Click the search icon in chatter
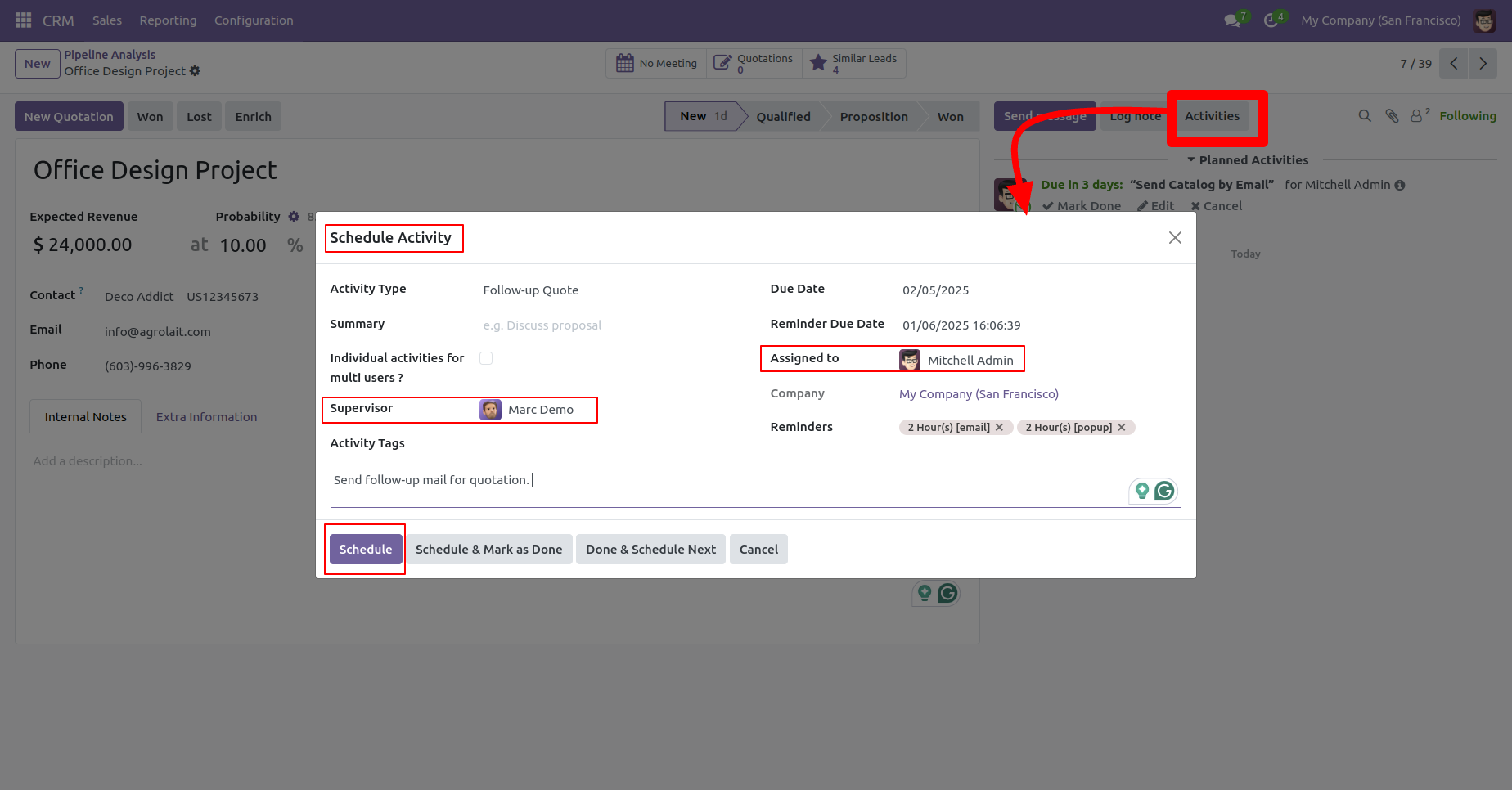1512x790 pixels. (x=1365, y=116)
